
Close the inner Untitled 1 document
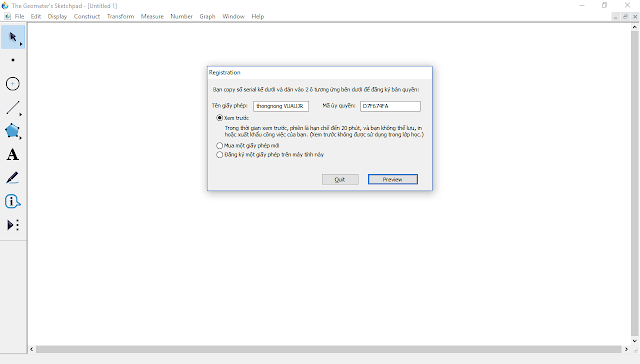click(635, 17)
